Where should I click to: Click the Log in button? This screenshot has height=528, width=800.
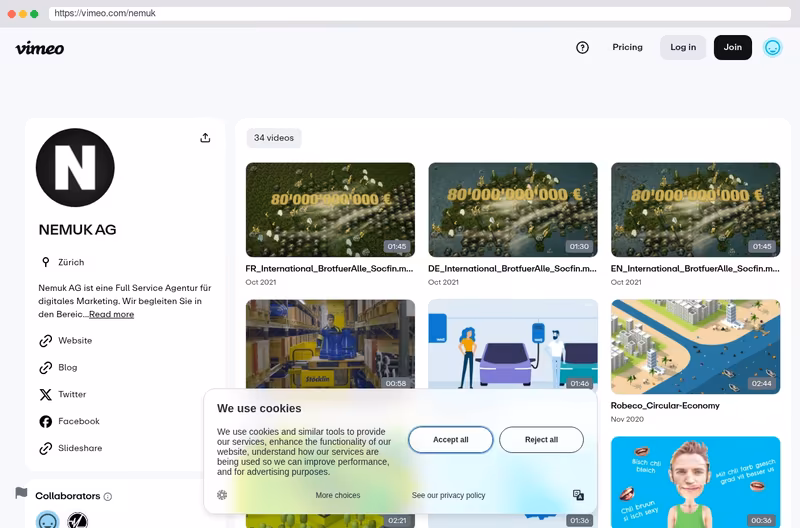(683, 47)
